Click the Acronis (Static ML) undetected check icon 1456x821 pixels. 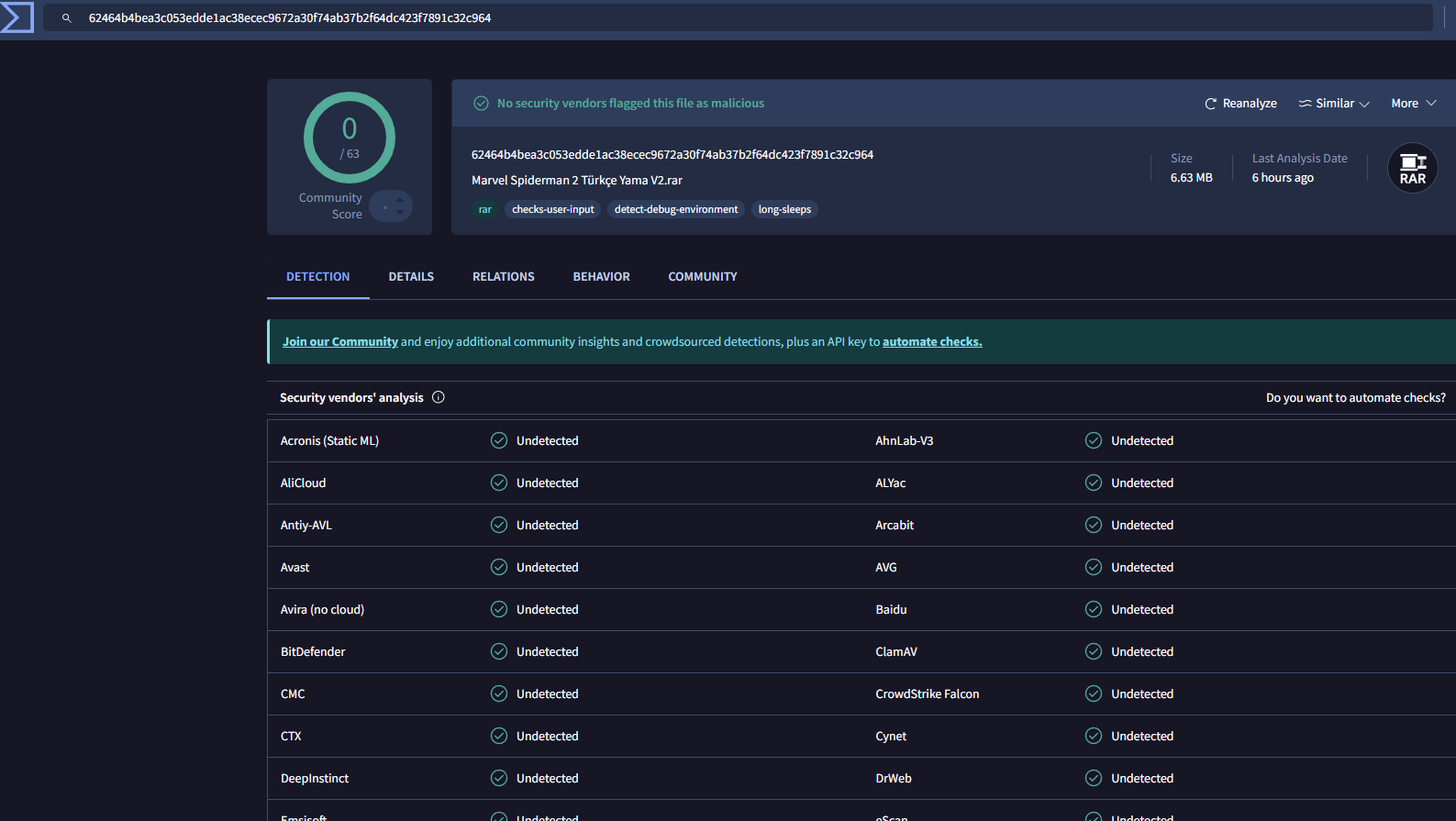[499, 440]
